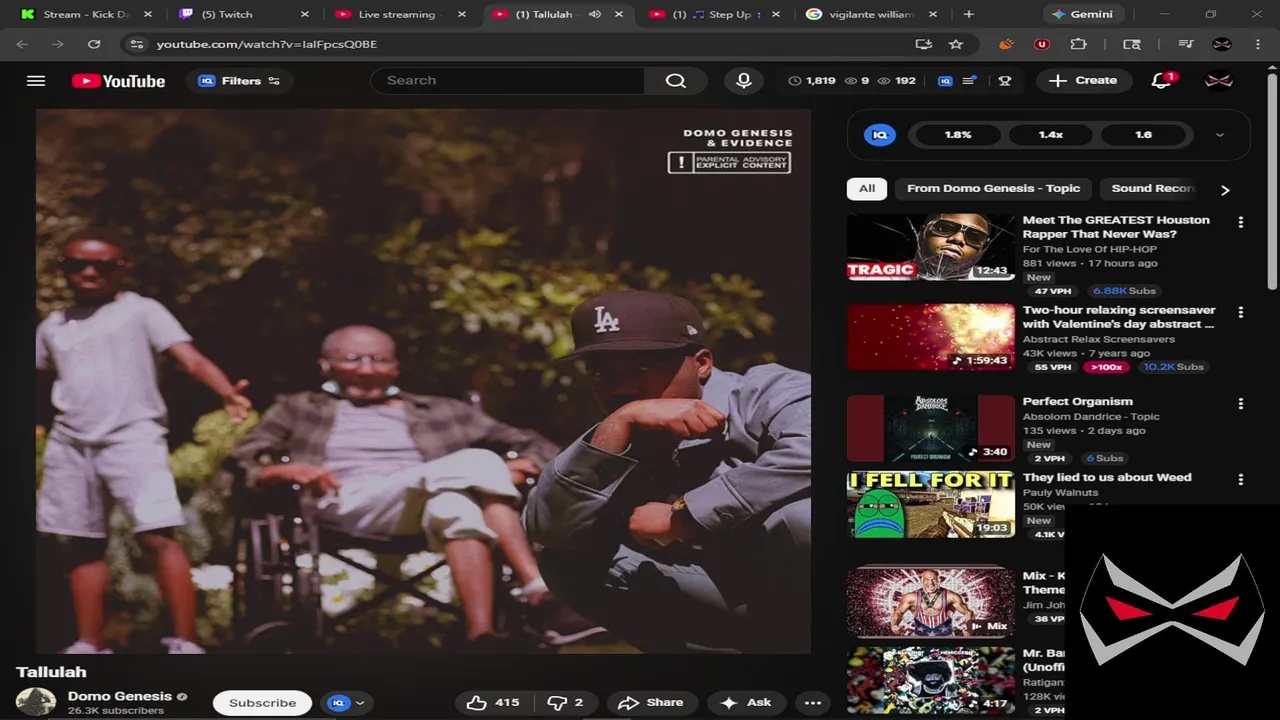This screenshot has width=1280, height=720.
Task: Open a new browser tab
Action: 968,14
